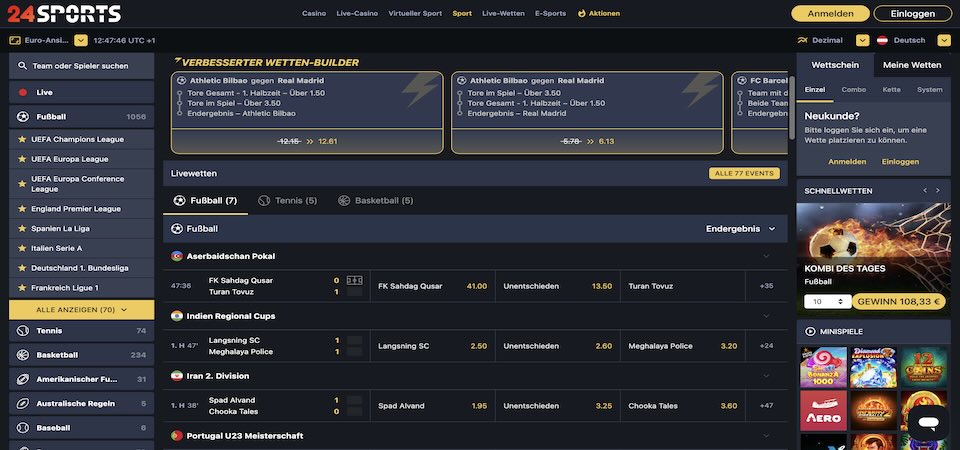Select the bet builder card with odds 12.61
The width and height of the screenshot is (960, 450).
[x=307, y=113]
